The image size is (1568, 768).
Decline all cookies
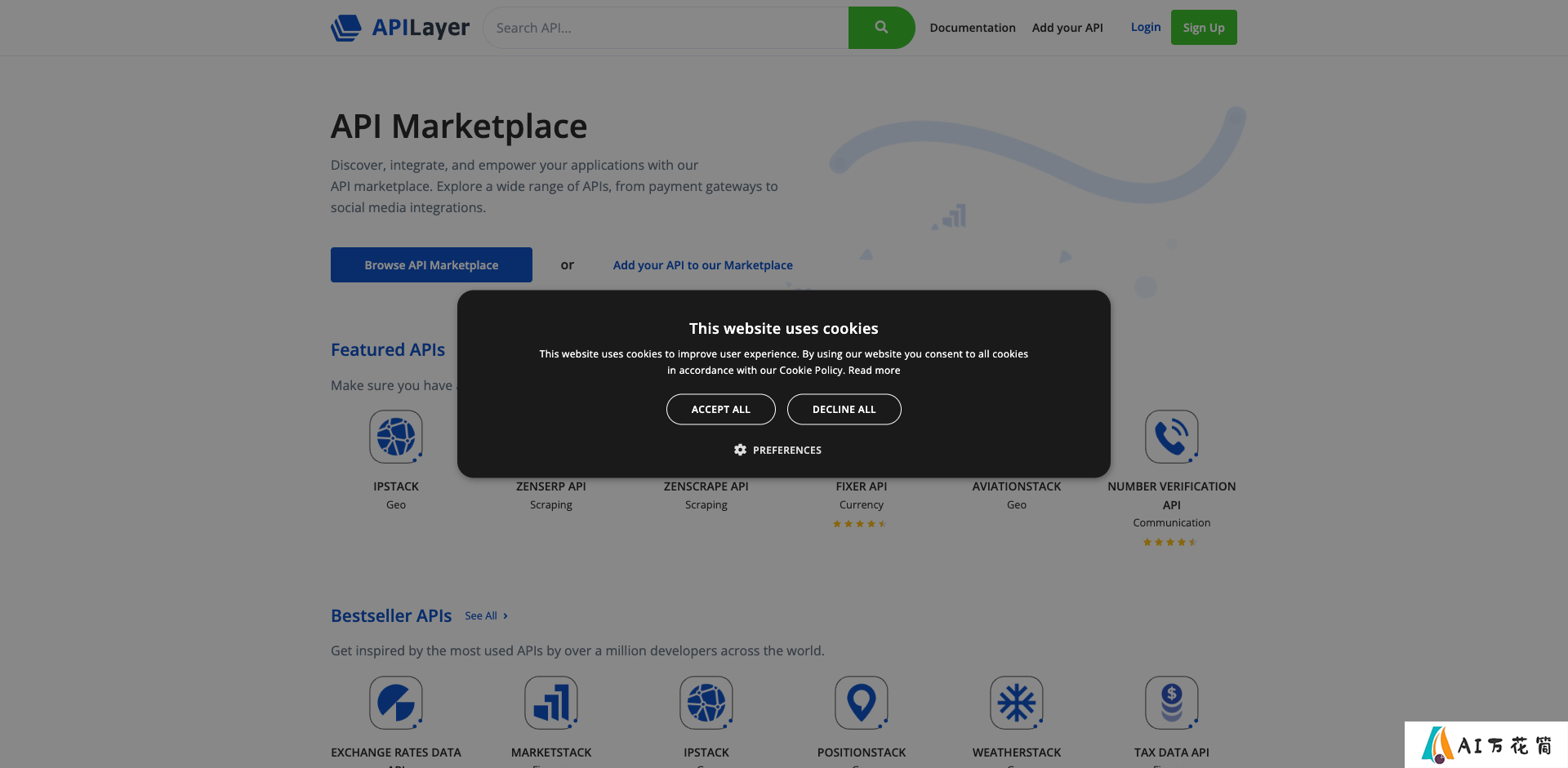844,410
